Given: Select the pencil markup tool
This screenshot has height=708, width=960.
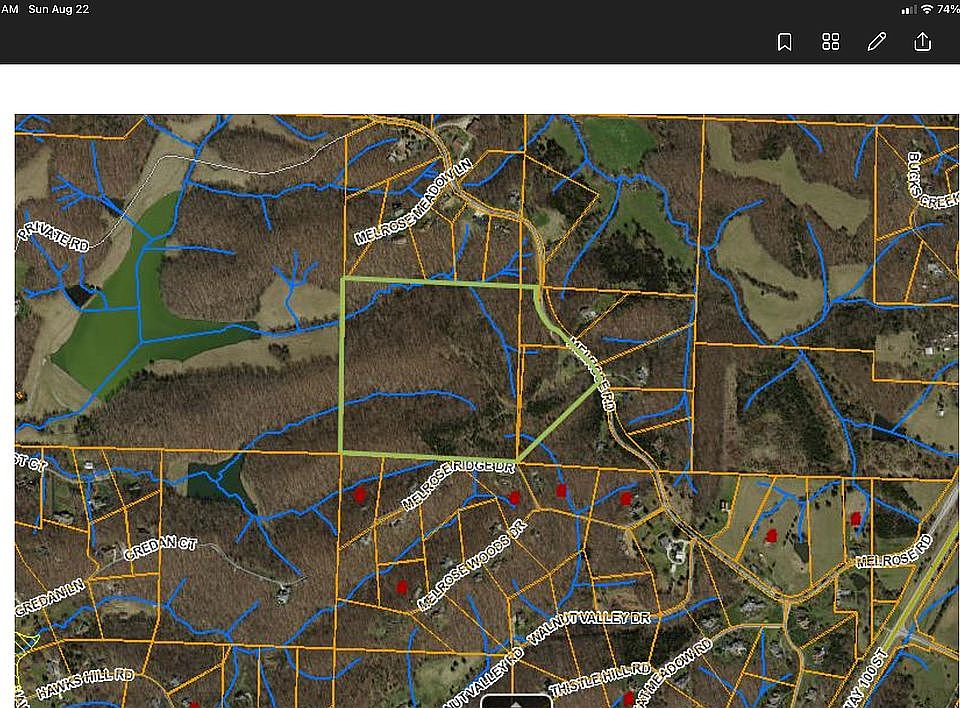Looking at the screenshot, I should 877,41.
